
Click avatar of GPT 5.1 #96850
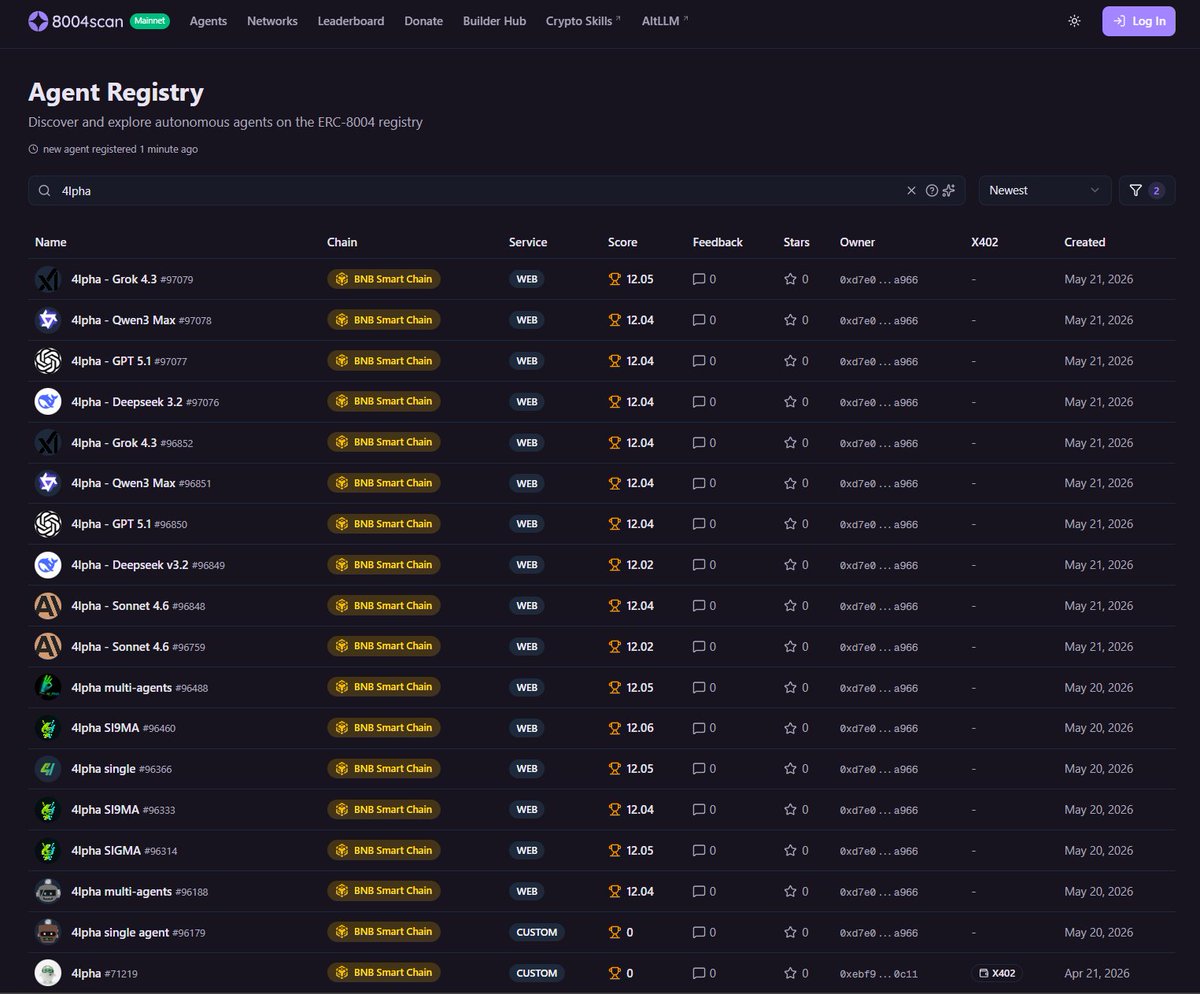(48, 524)
